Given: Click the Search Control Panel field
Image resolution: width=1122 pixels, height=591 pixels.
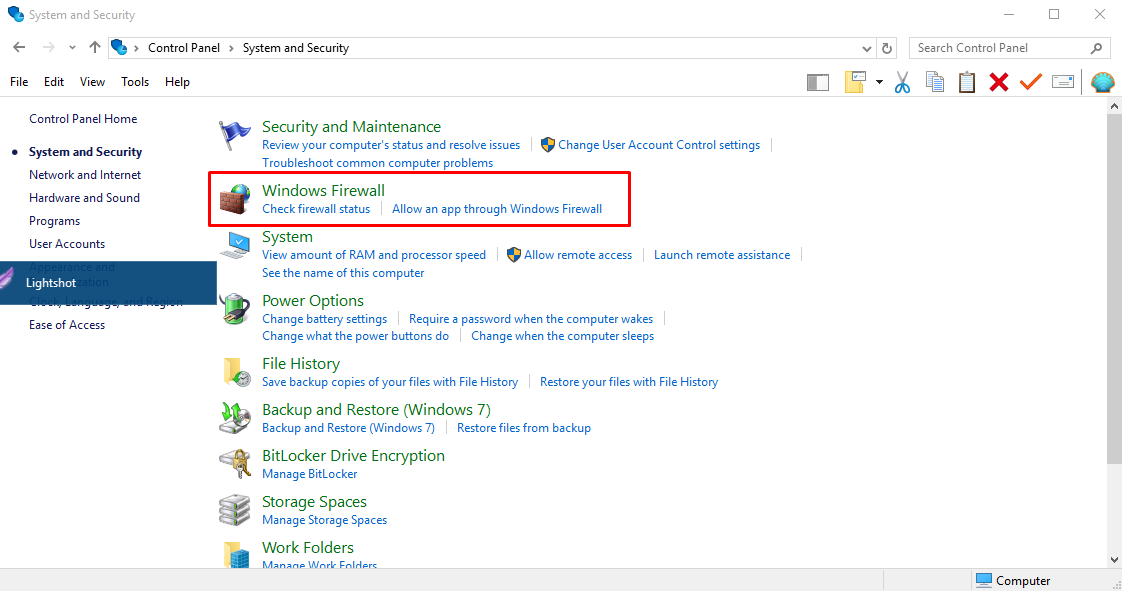Looking at the screenshot, I should tap(1009, 48).
